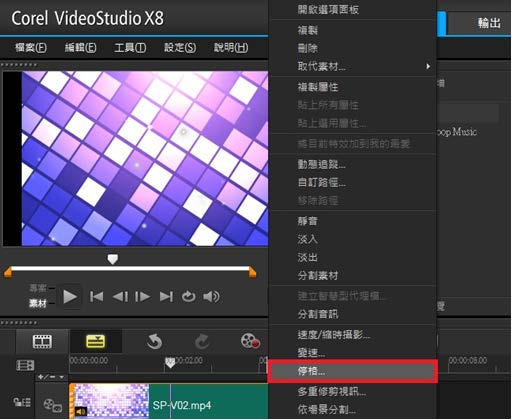Click the Play button in preview controls
This screenshot has height=420, width=512.
(70, 297)
